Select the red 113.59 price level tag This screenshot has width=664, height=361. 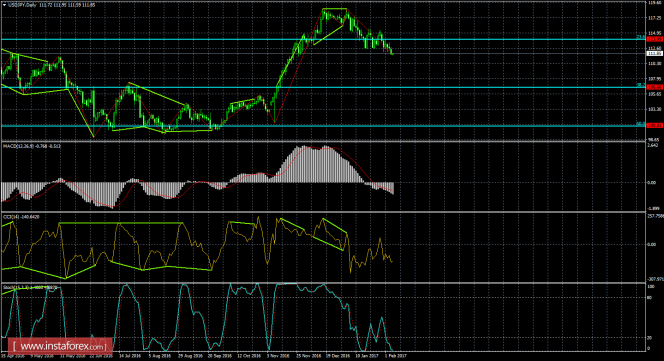pyautogui.click(x=655, y=39)
